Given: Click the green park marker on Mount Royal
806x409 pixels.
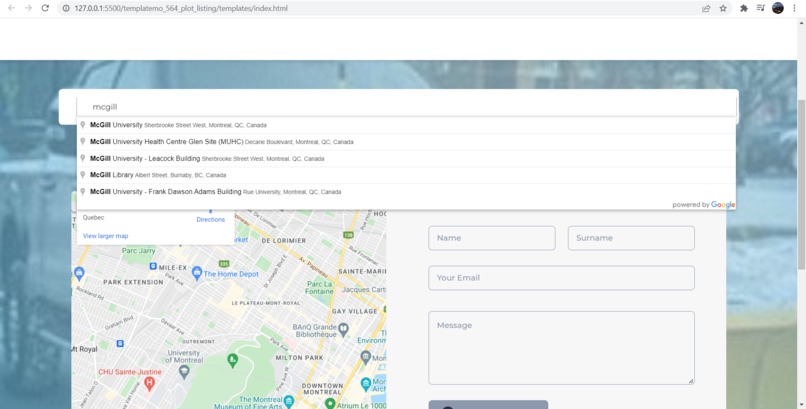Looking at the screenshot, I should (x=232, y=359).
